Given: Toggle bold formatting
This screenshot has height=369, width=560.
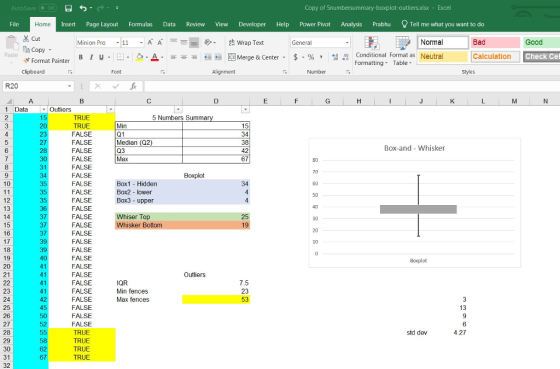Looking at the screenshot, I should [x=81, y=57].
